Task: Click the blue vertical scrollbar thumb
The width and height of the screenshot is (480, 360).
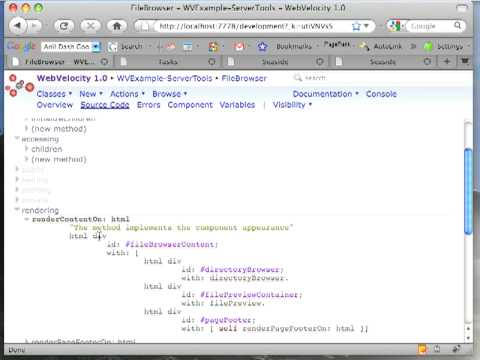Action: point(468,192)
